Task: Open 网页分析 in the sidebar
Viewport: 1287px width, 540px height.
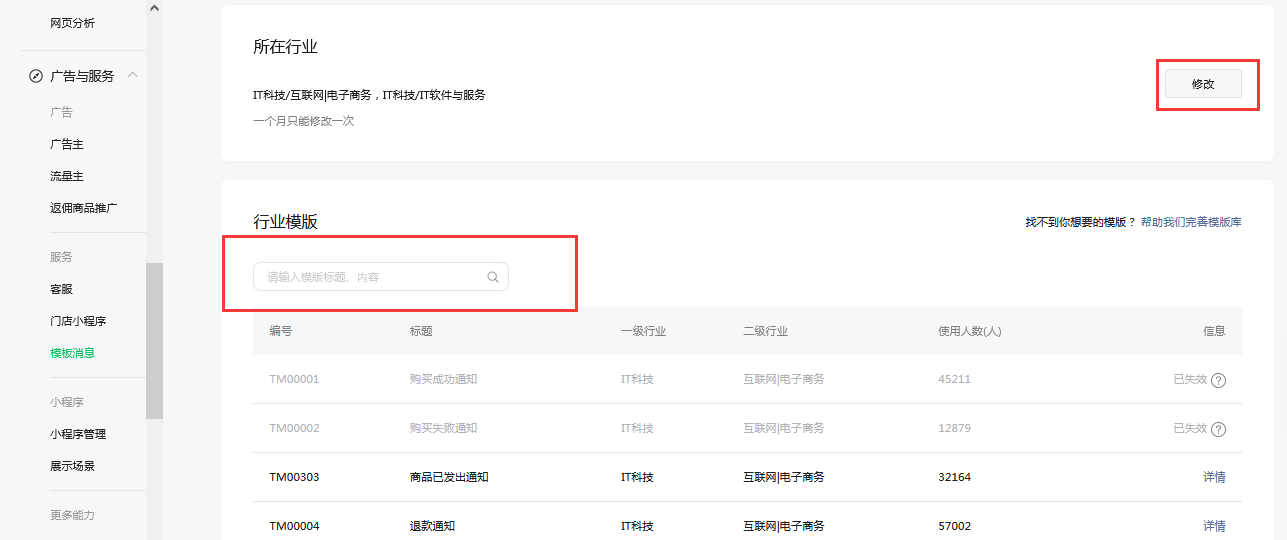Action: coord(73,23)
